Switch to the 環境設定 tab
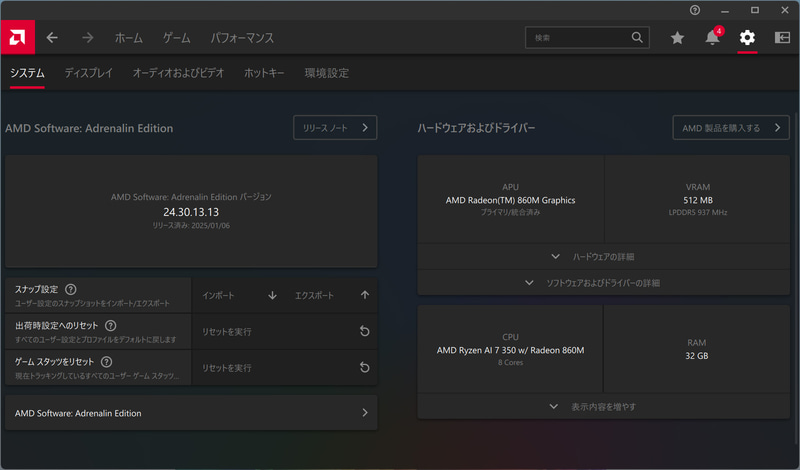Screen dimensions: 800x470 (x=327, y=73)
